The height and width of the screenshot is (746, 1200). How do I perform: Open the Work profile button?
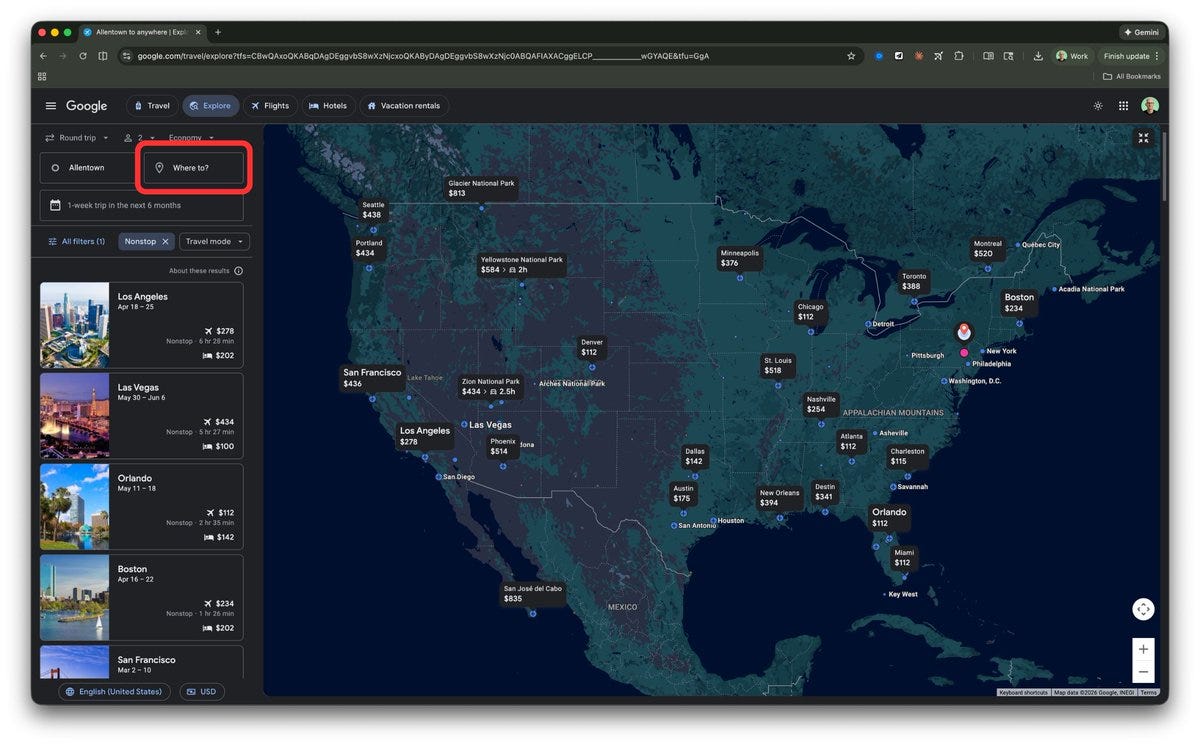pyautogui.click(x=1072, y=56)
